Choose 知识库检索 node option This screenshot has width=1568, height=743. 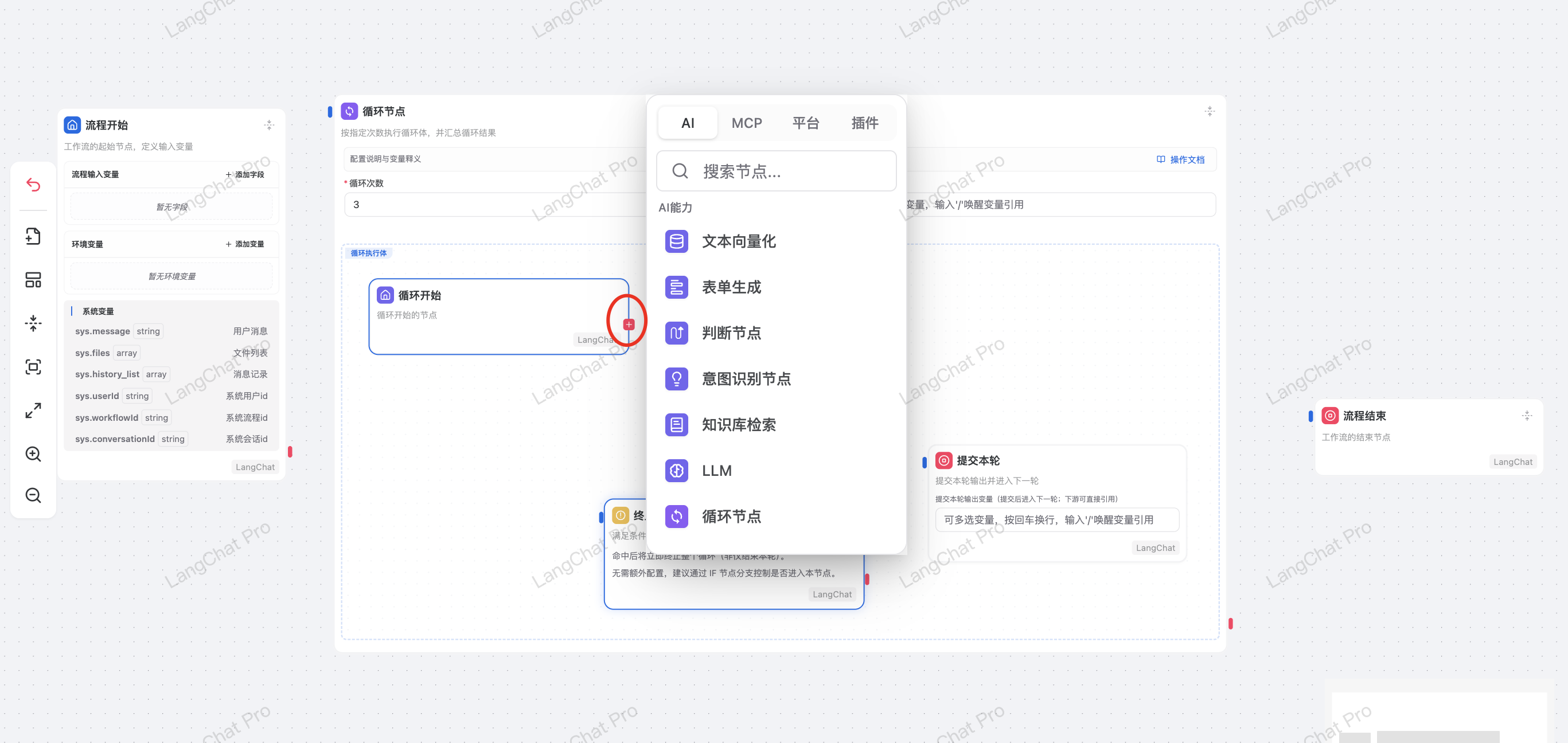pos(738,425)
